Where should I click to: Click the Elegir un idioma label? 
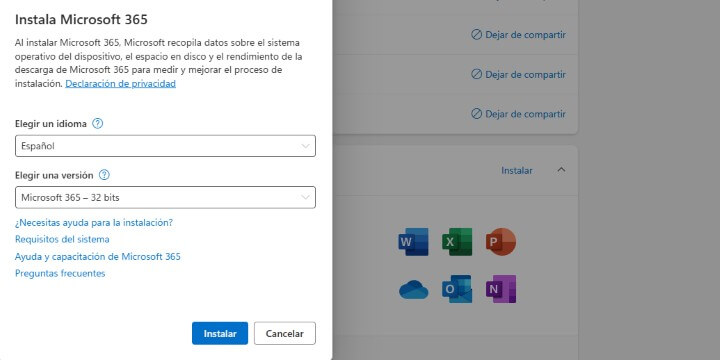click(51, 124)
